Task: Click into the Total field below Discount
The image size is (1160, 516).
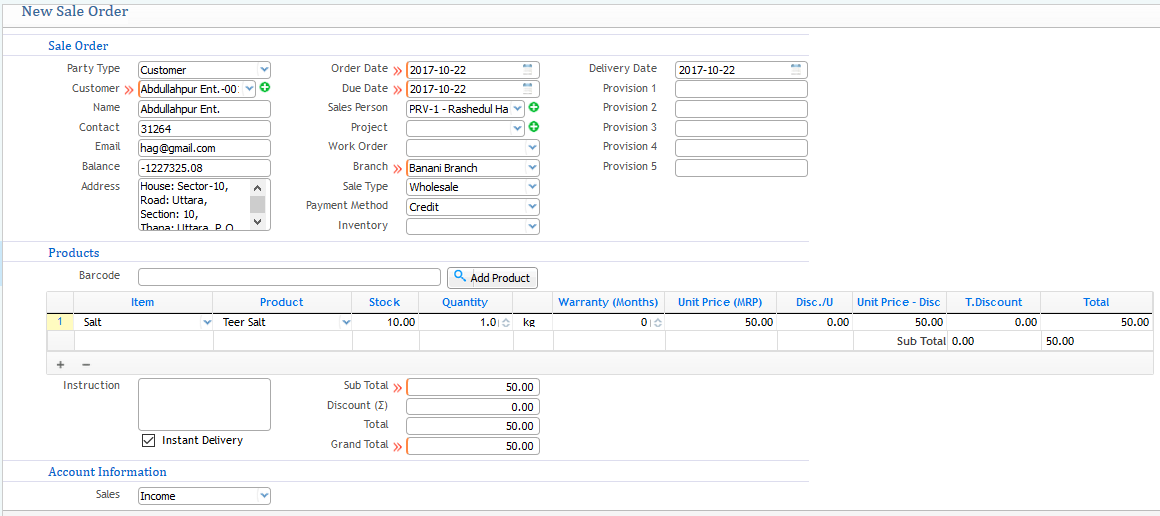Action: (x=473, y=426)
